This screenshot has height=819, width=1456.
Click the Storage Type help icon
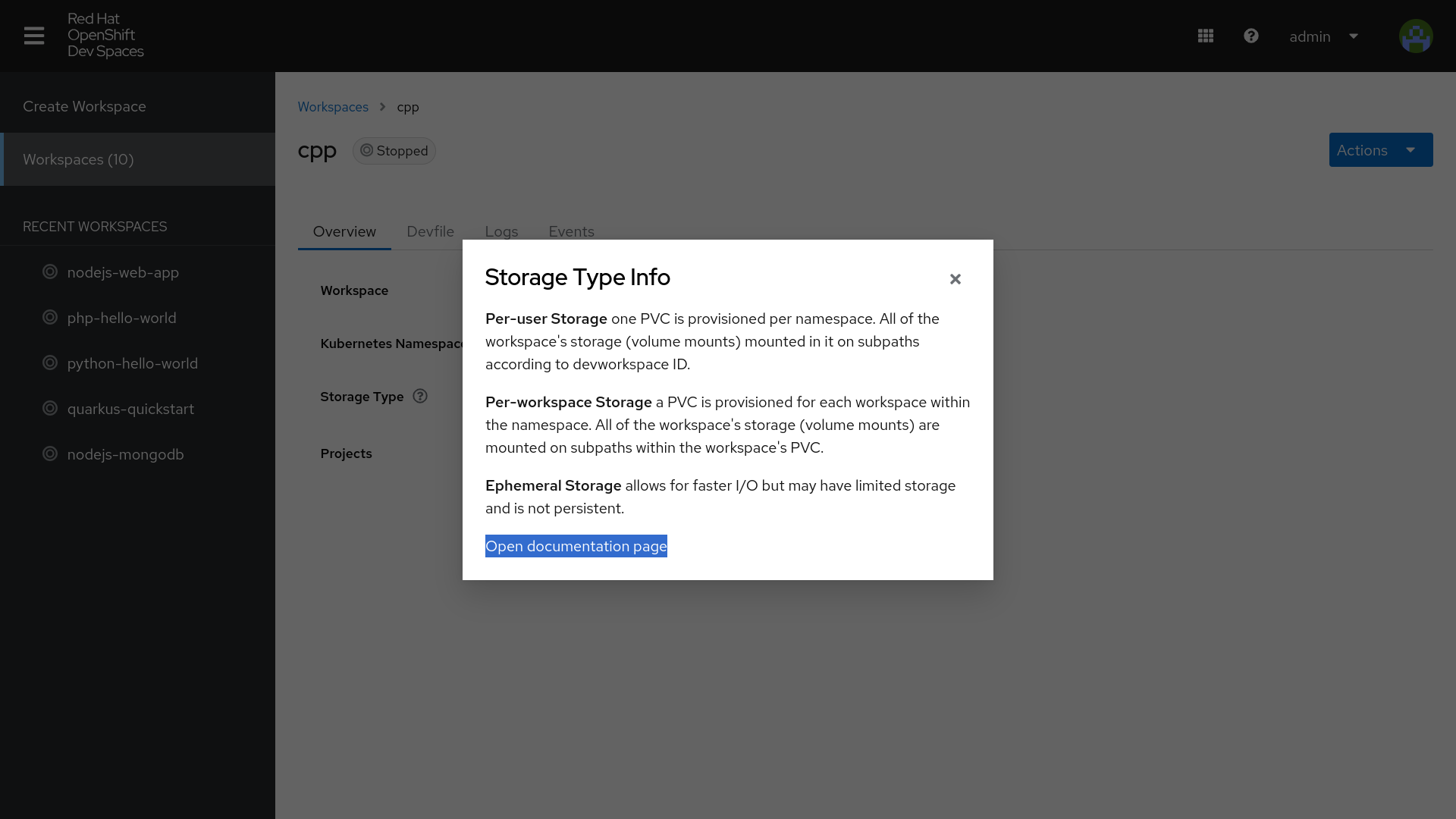[x=420, y=396]
